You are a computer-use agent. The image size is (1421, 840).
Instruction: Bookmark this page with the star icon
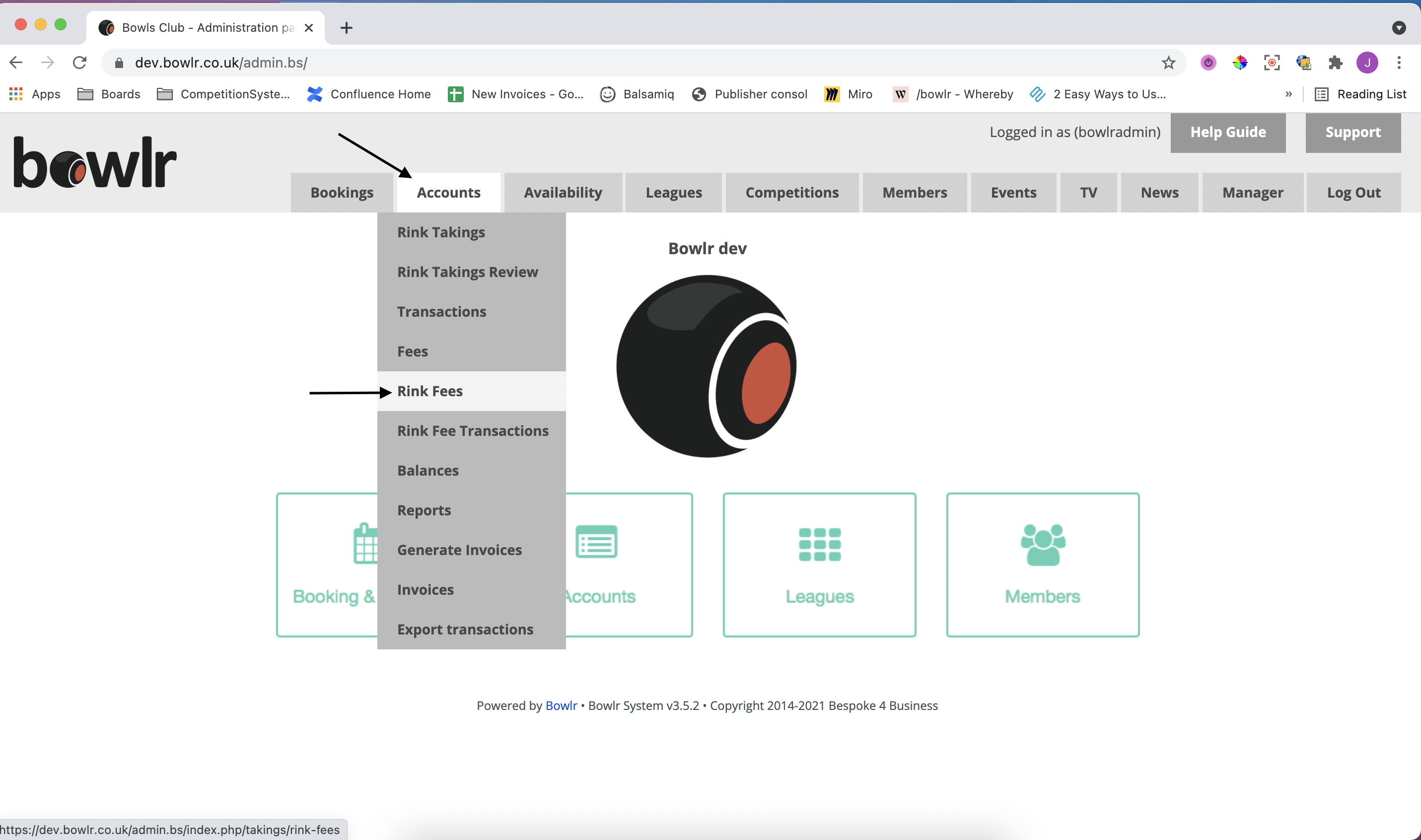1168,62
